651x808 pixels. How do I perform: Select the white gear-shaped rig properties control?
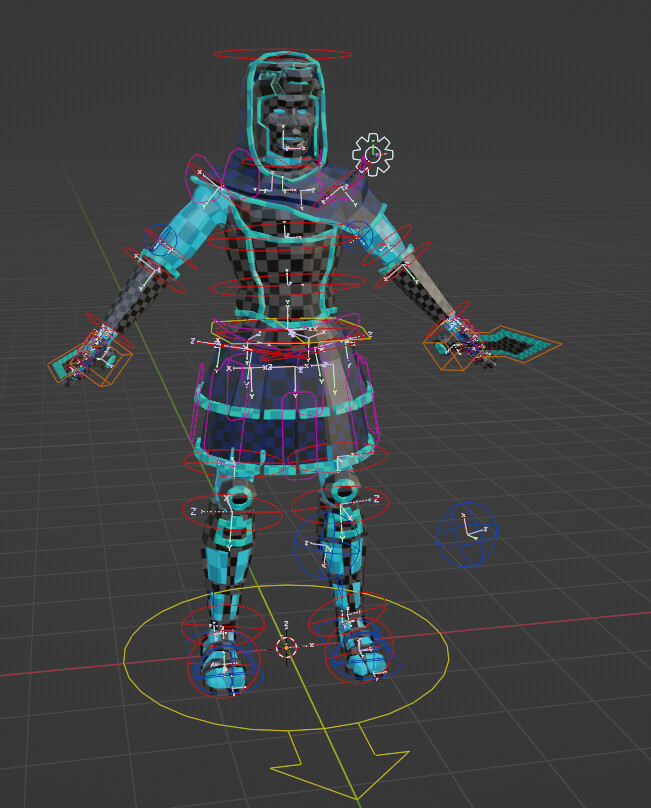373,154
